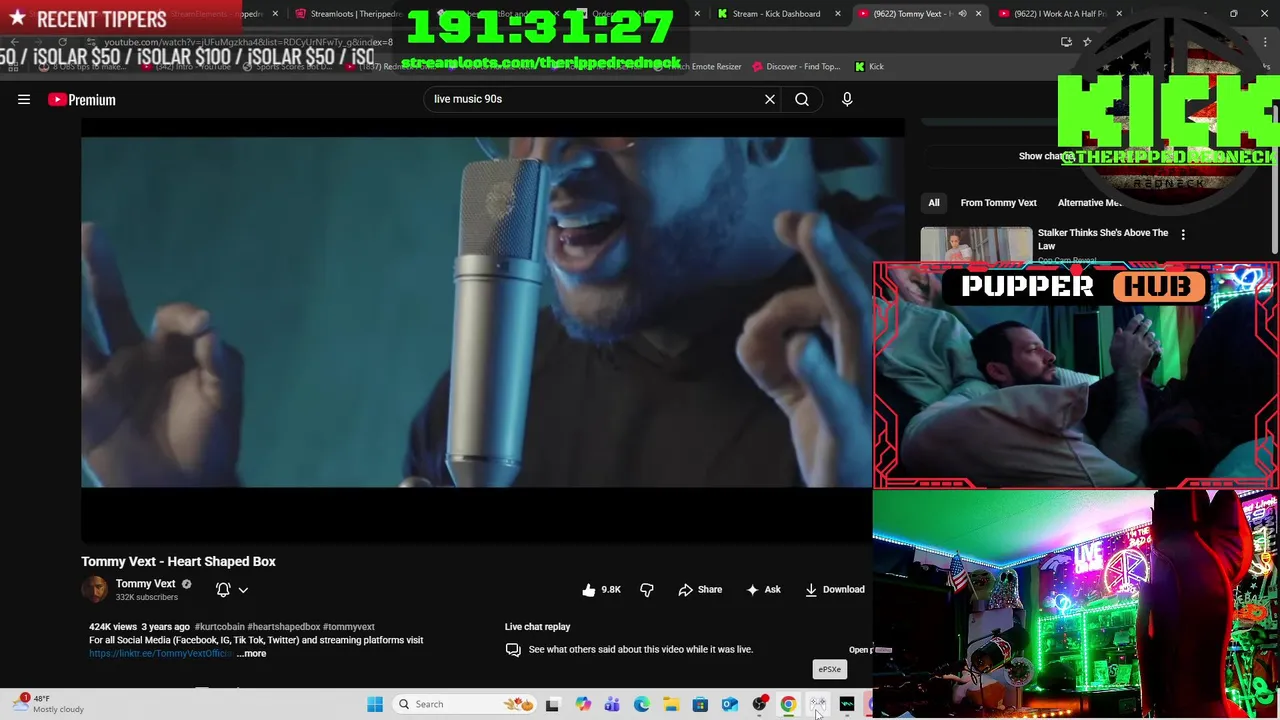
Task: Mute the Tommy Vext tab audio icon
Action: pyautogui.click(x=962, y=14)
